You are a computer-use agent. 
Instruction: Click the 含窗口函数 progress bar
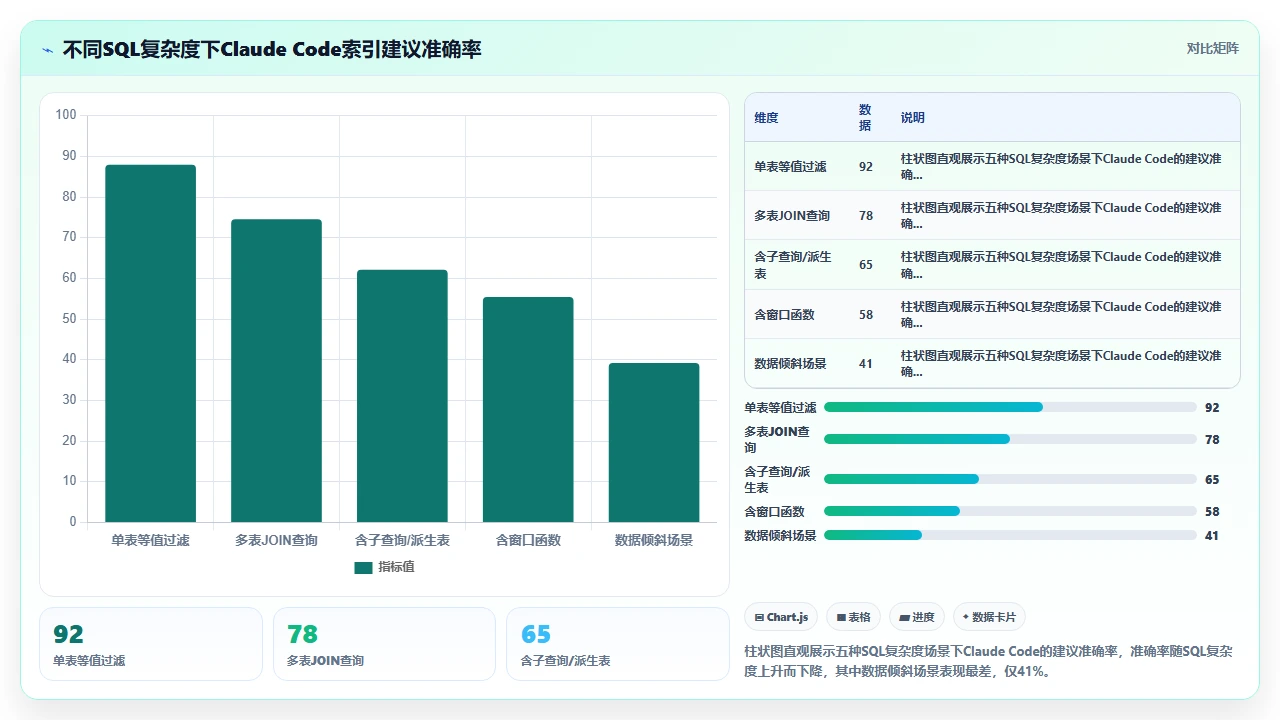click(x=1010, y=511)
